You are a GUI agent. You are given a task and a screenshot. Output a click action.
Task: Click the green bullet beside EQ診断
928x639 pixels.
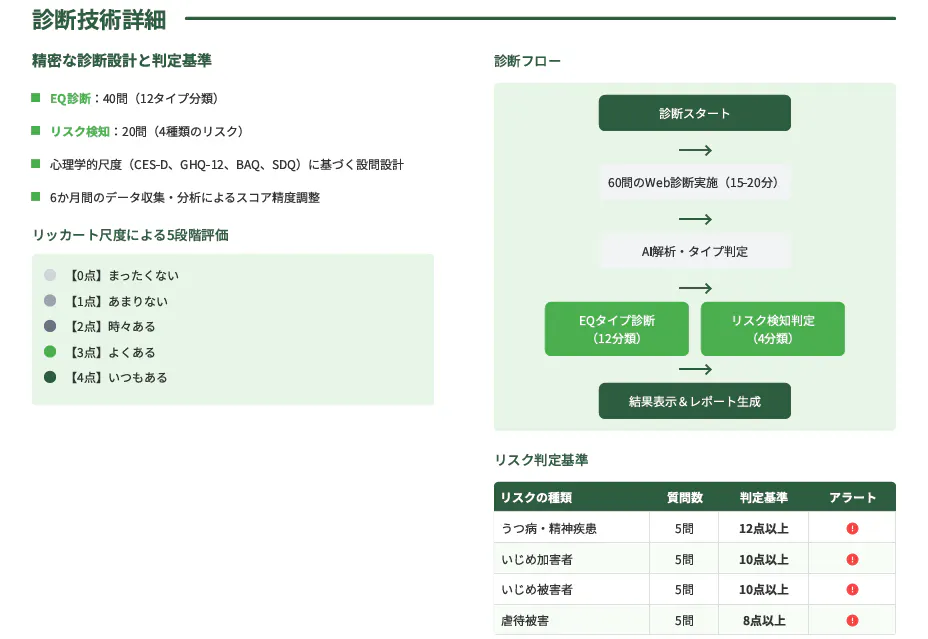[36, 98]
